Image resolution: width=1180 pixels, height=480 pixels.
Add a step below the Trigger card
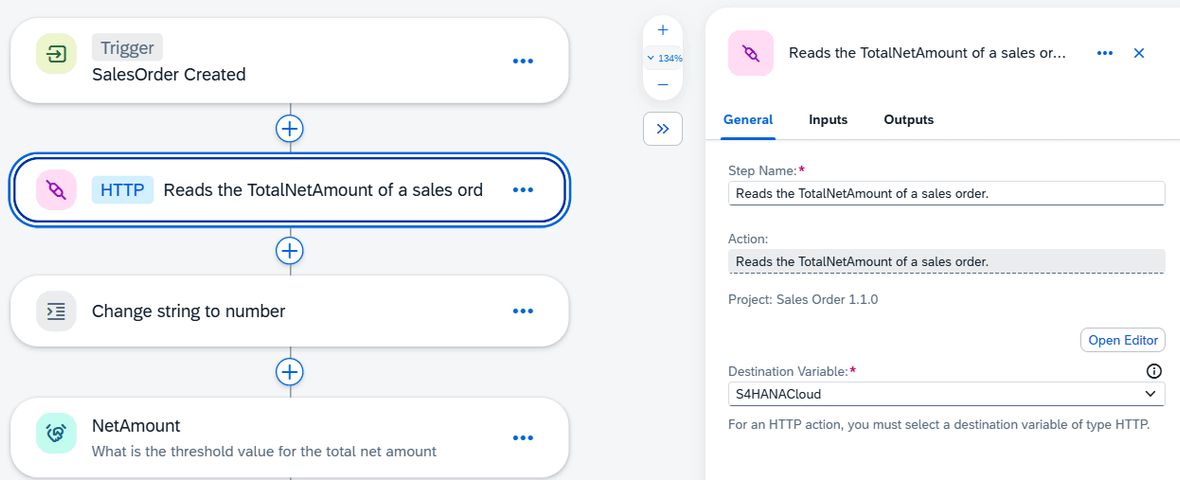tap(290, 129)
